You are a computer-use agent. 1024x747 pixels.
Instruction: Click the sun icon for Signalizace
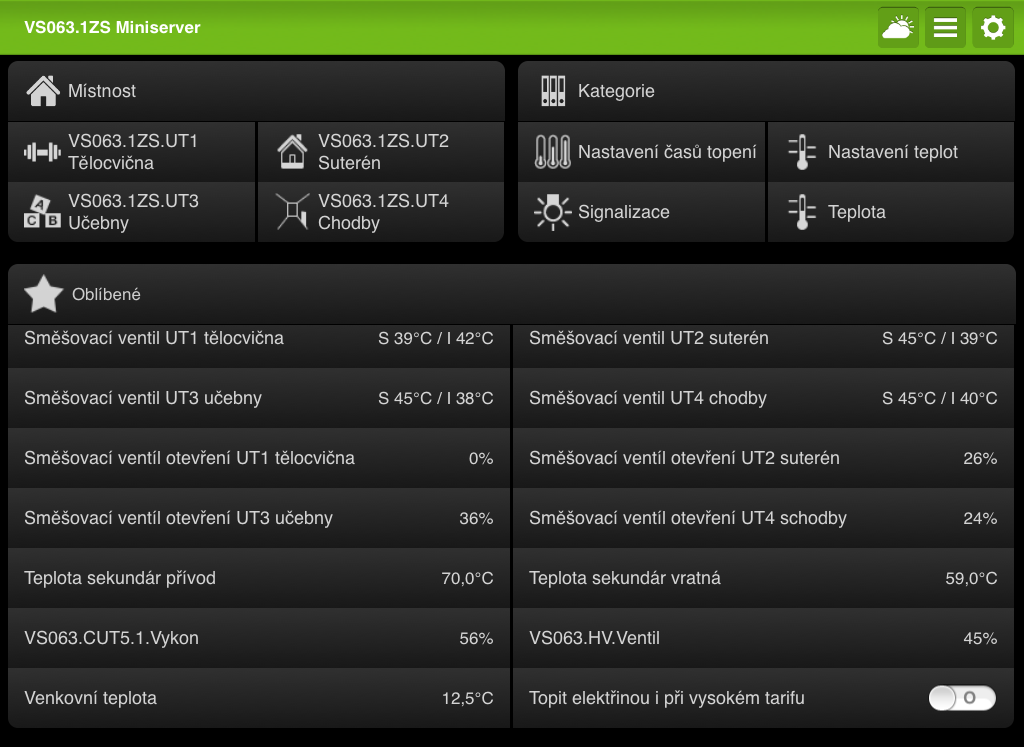click(x=552, y=212)
